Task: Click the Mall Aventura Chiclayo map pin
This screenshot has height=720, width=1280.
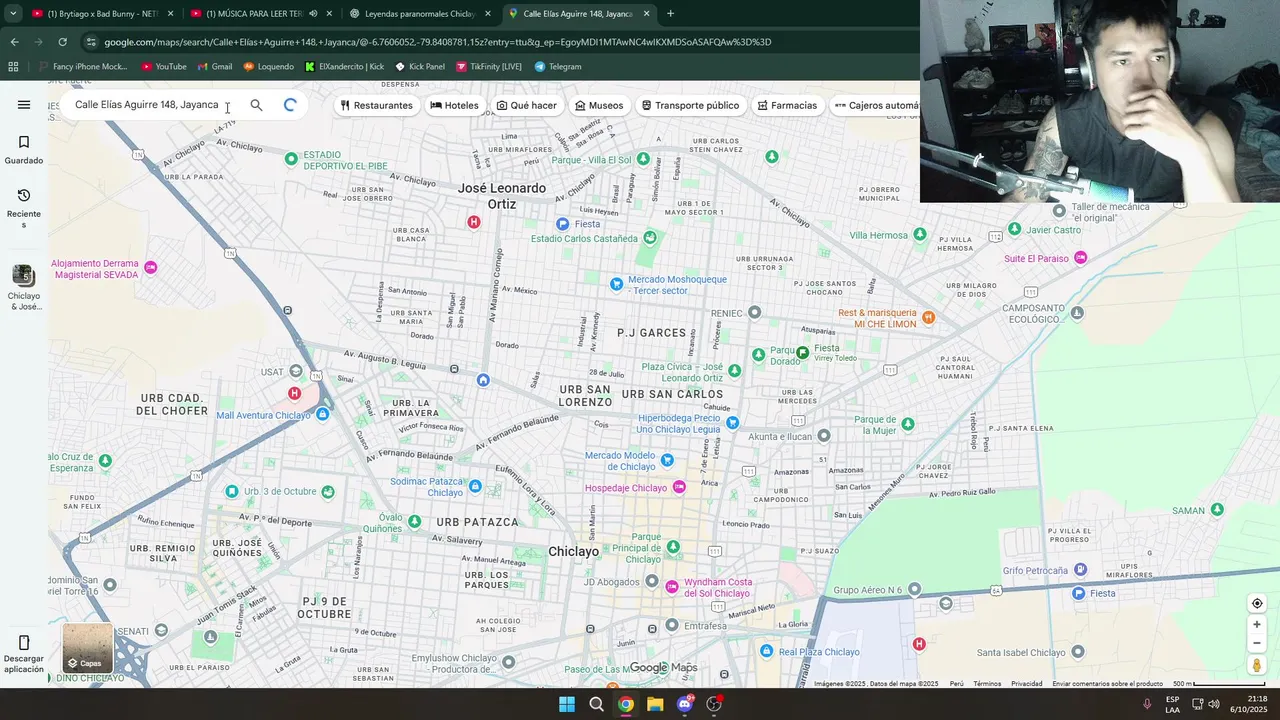Action: pos(322,414)
